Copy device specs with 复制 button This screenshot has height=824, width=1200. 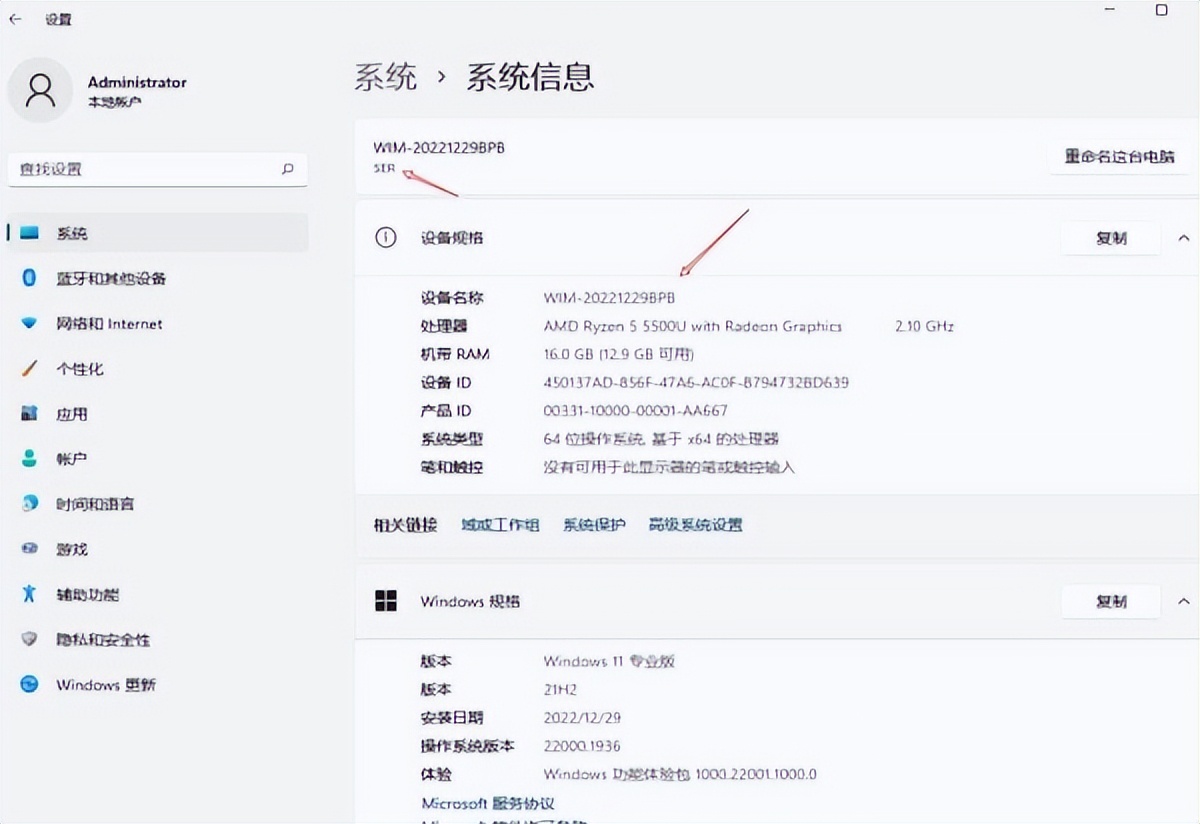pyautogui.click(x=1110, y=238)
